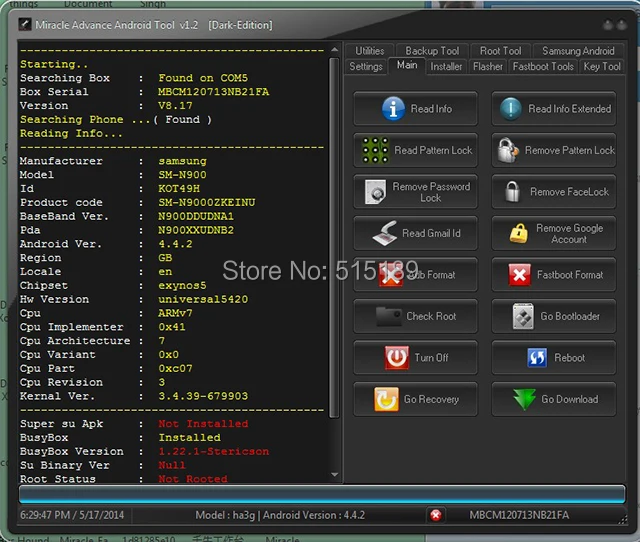Click the SM-N9000ZKEINU product code value
640x542 pixels.
click(207, 202)
